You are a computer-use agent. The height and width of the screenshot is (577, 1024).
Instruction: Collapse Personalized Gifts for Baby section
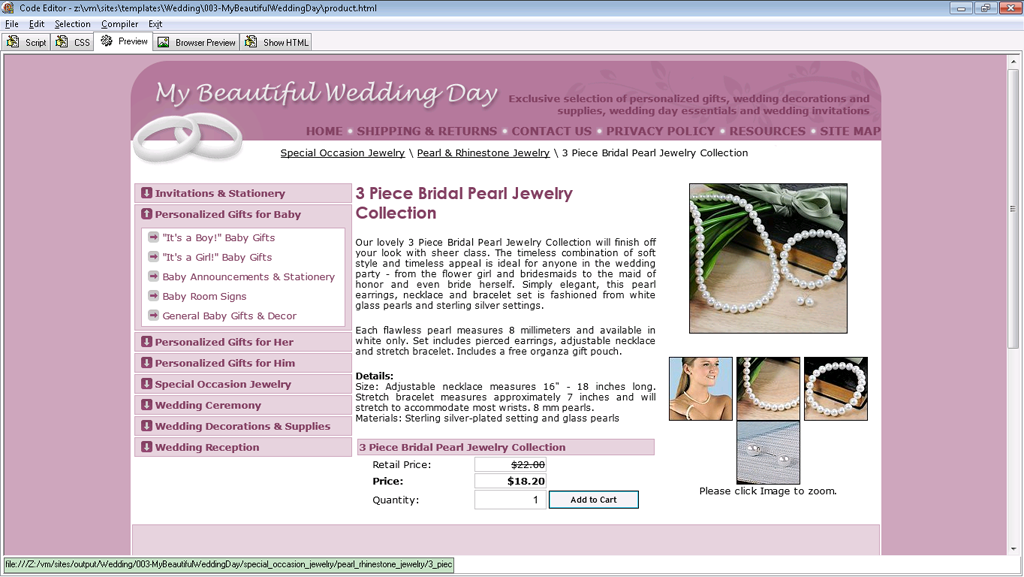point(147,214)
